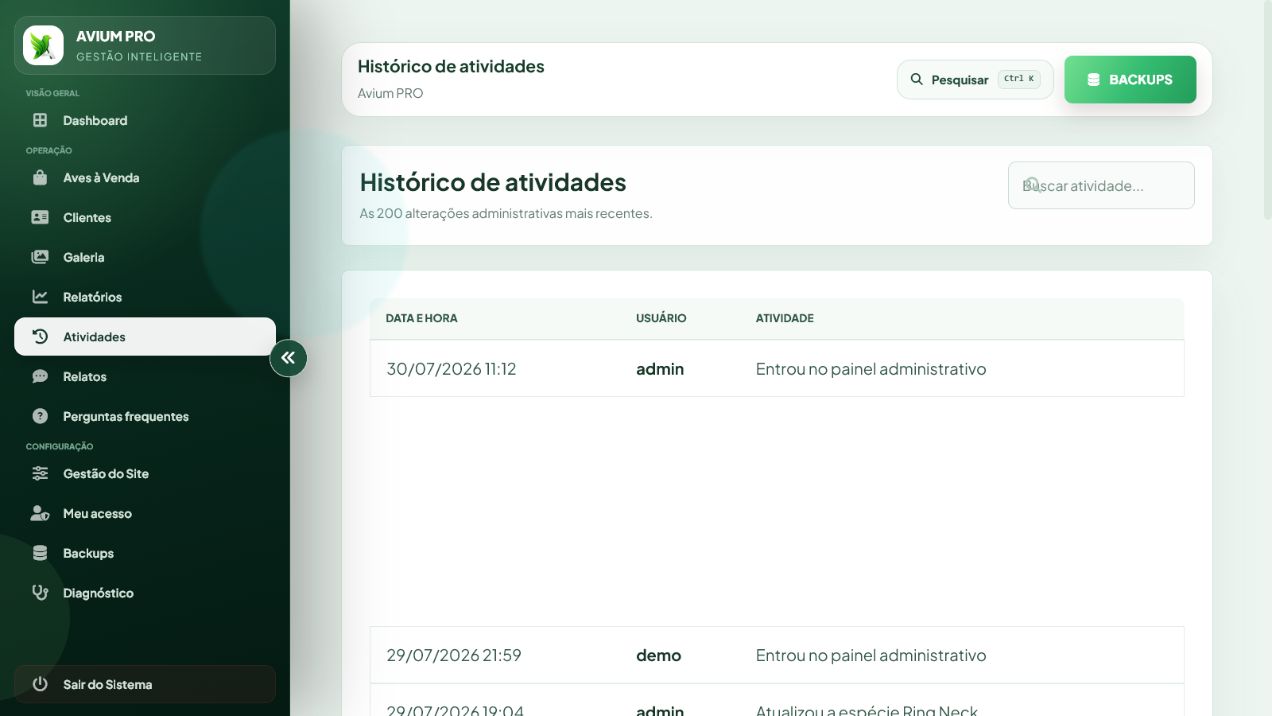This screenshot has height=716, width=1272.
Task: Click the power icon beside Sair do Sistema
Action: [x=40, y=684]
